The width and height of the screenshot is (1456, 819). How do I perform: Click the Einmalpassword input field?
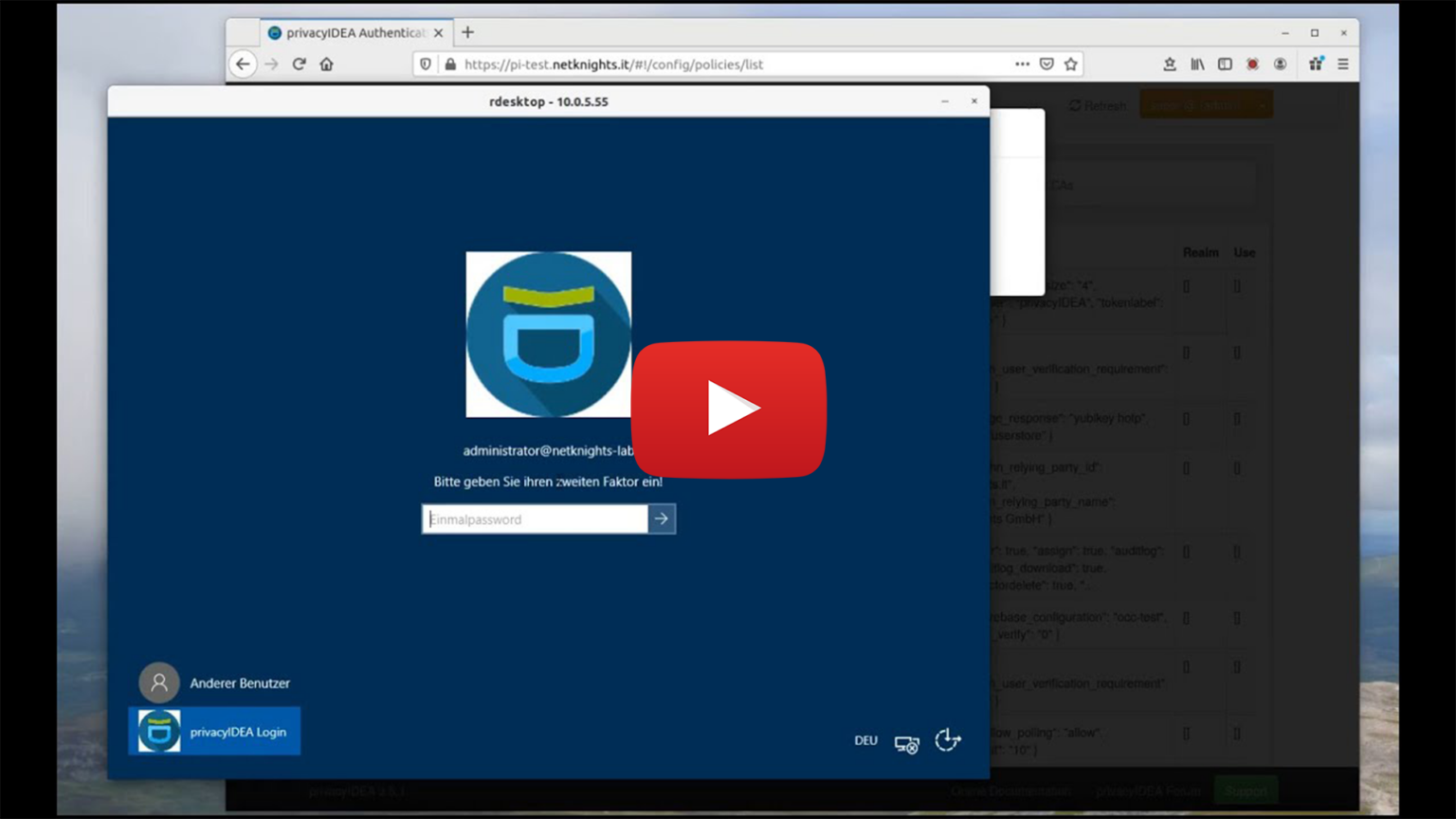click(x=534, y=519)
